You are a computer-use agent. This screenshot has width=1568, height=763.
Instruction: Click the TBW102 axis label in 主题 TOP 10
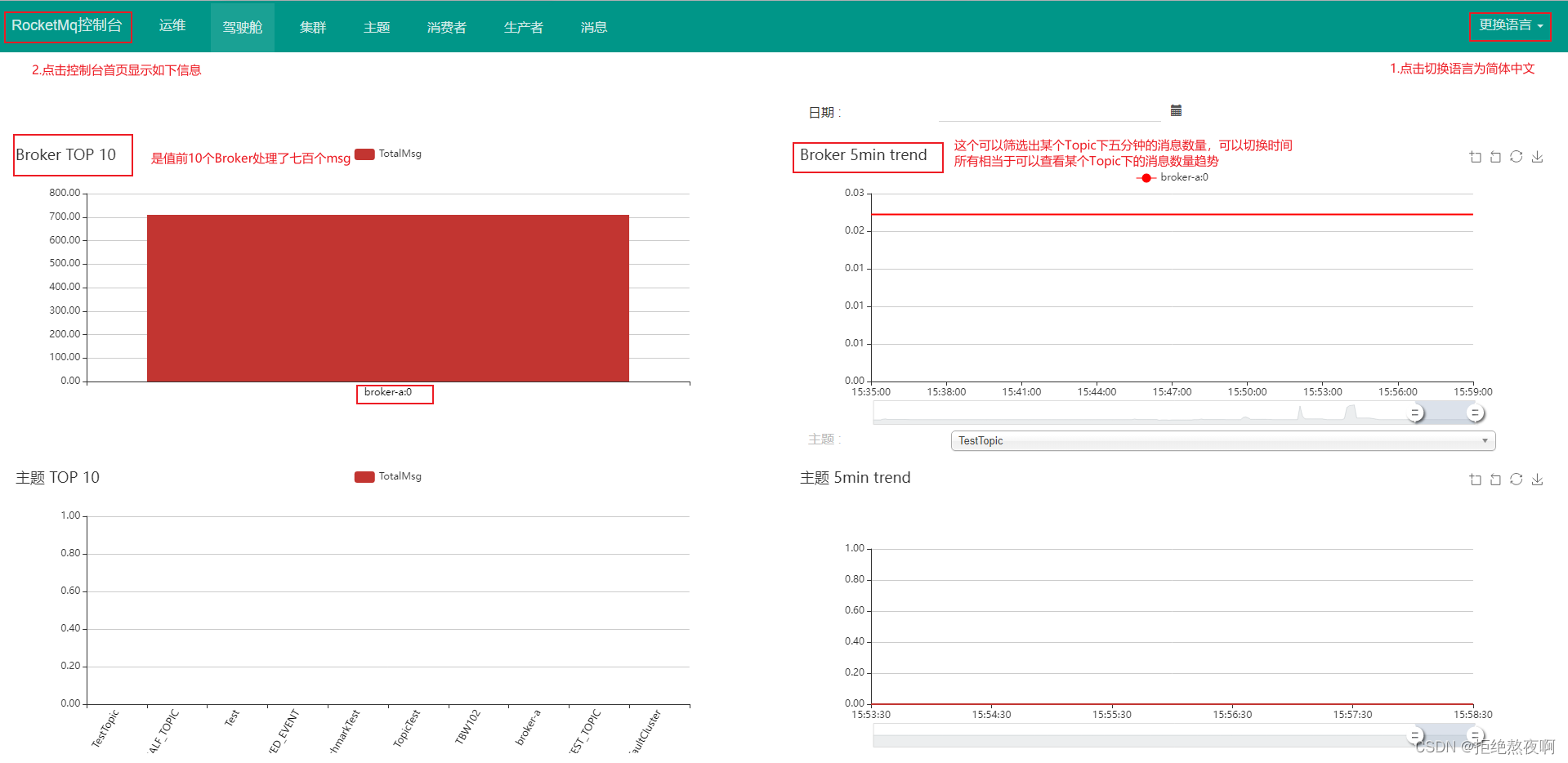coord(467,727)
